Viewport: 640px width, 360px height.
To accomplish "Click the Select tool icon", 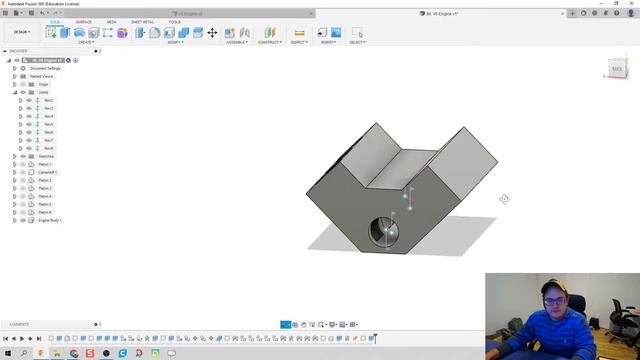I will tap(357, 32).
